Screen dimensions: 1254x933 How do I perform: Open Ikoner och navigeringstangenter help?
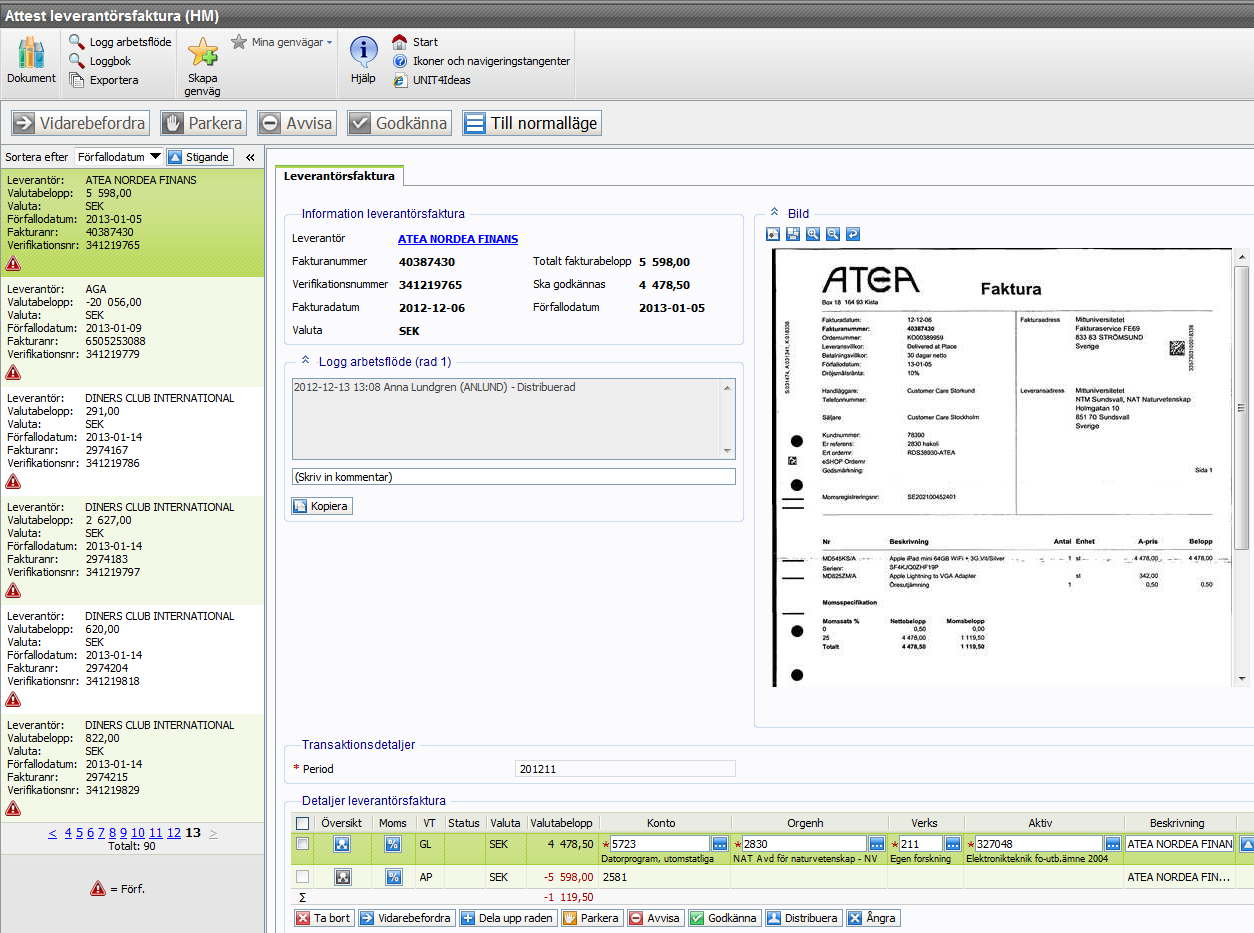(x=481, y=61)
